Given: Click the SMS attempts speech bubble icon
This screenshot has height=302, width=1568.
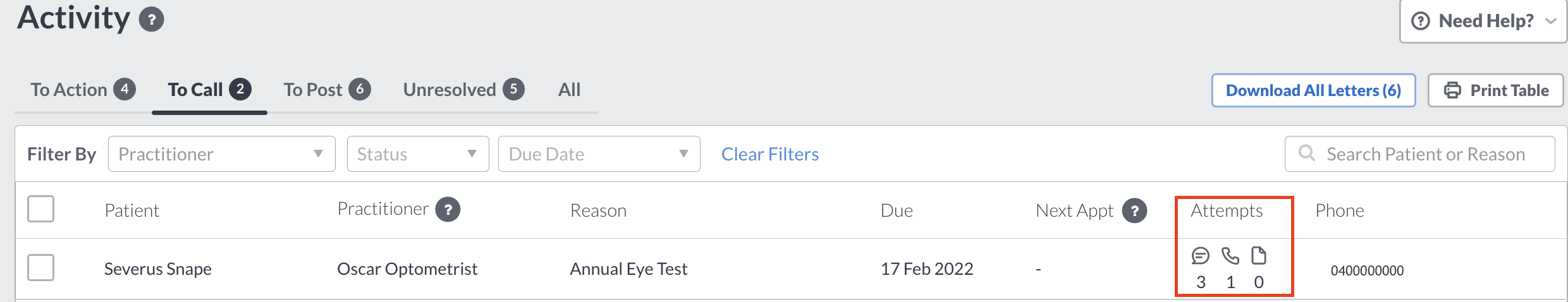Looking at the screenshot, I should coord(1200,256).
